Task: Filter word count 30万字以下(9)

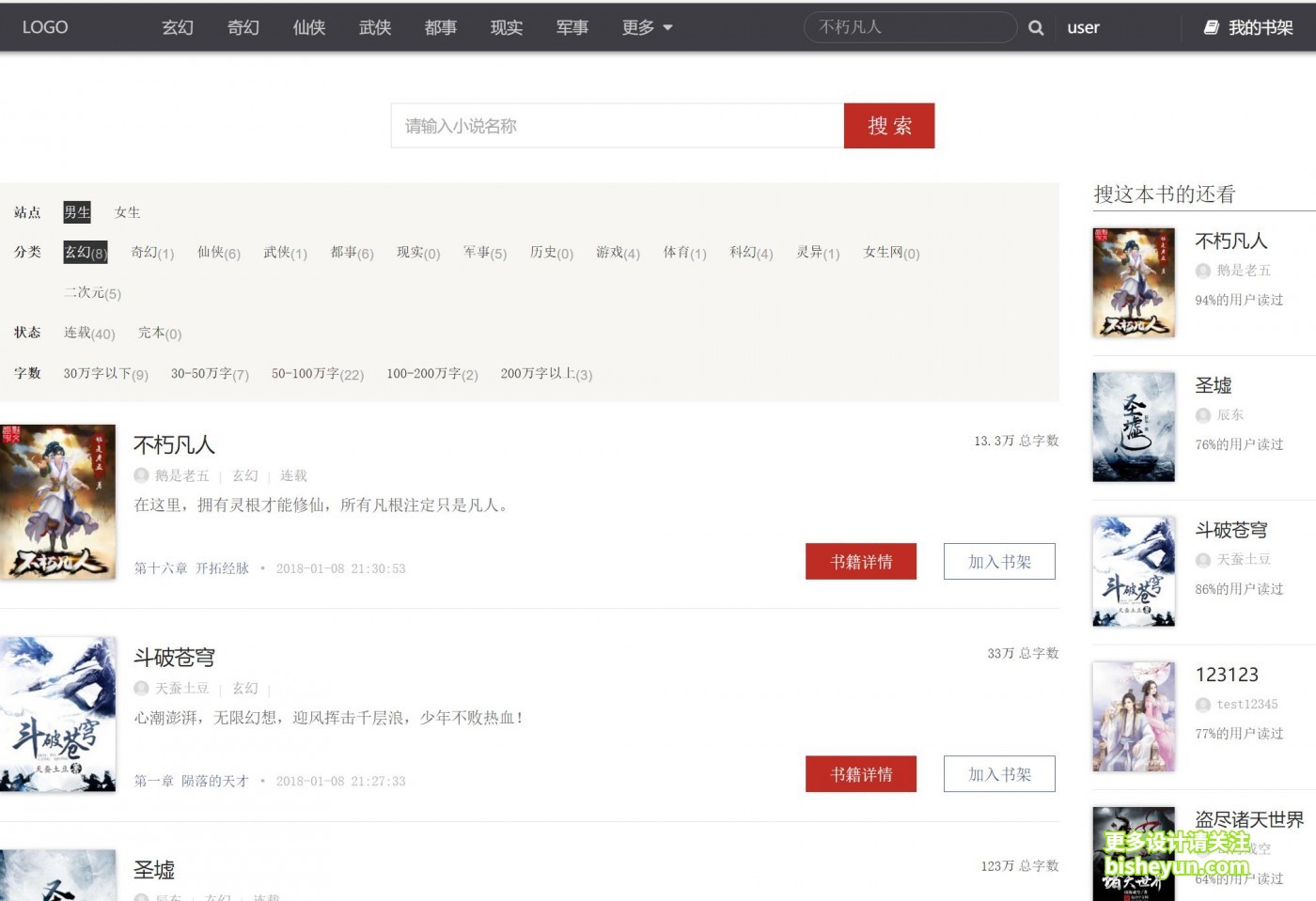Action: [106, 374]
